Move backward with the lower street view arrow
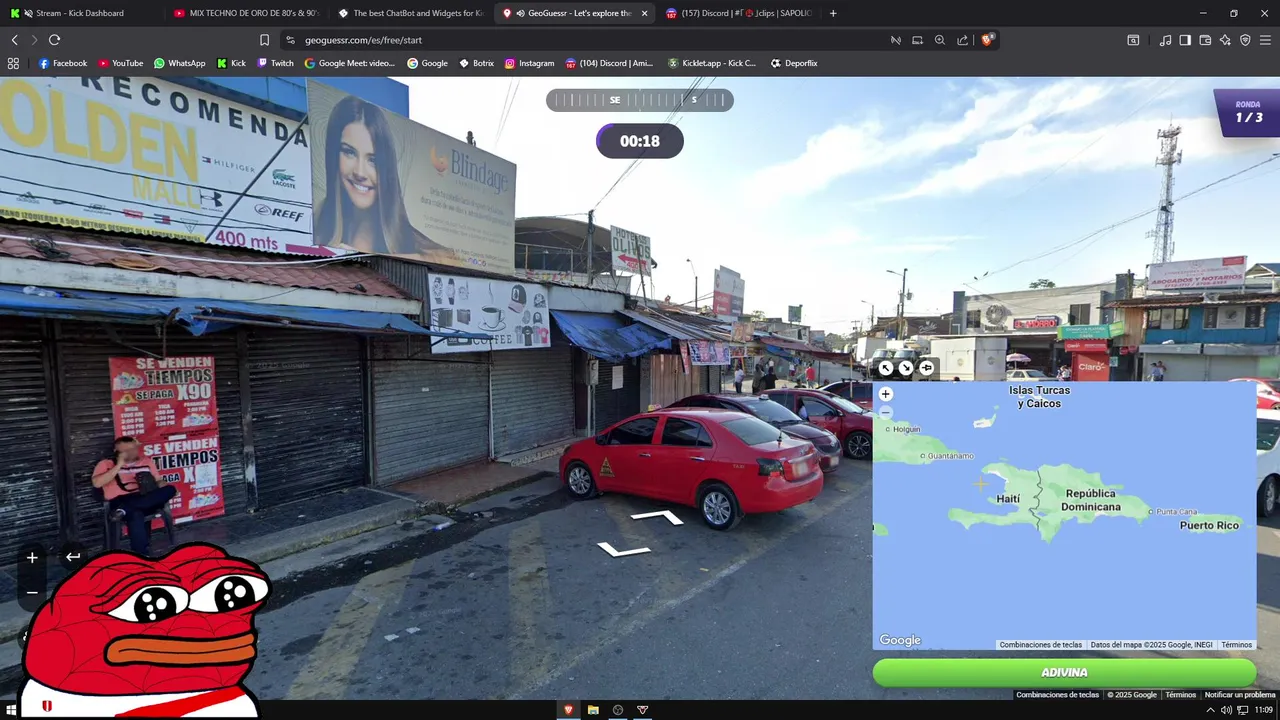Viewport: 1280px width, 720px height. click(623, 549)
